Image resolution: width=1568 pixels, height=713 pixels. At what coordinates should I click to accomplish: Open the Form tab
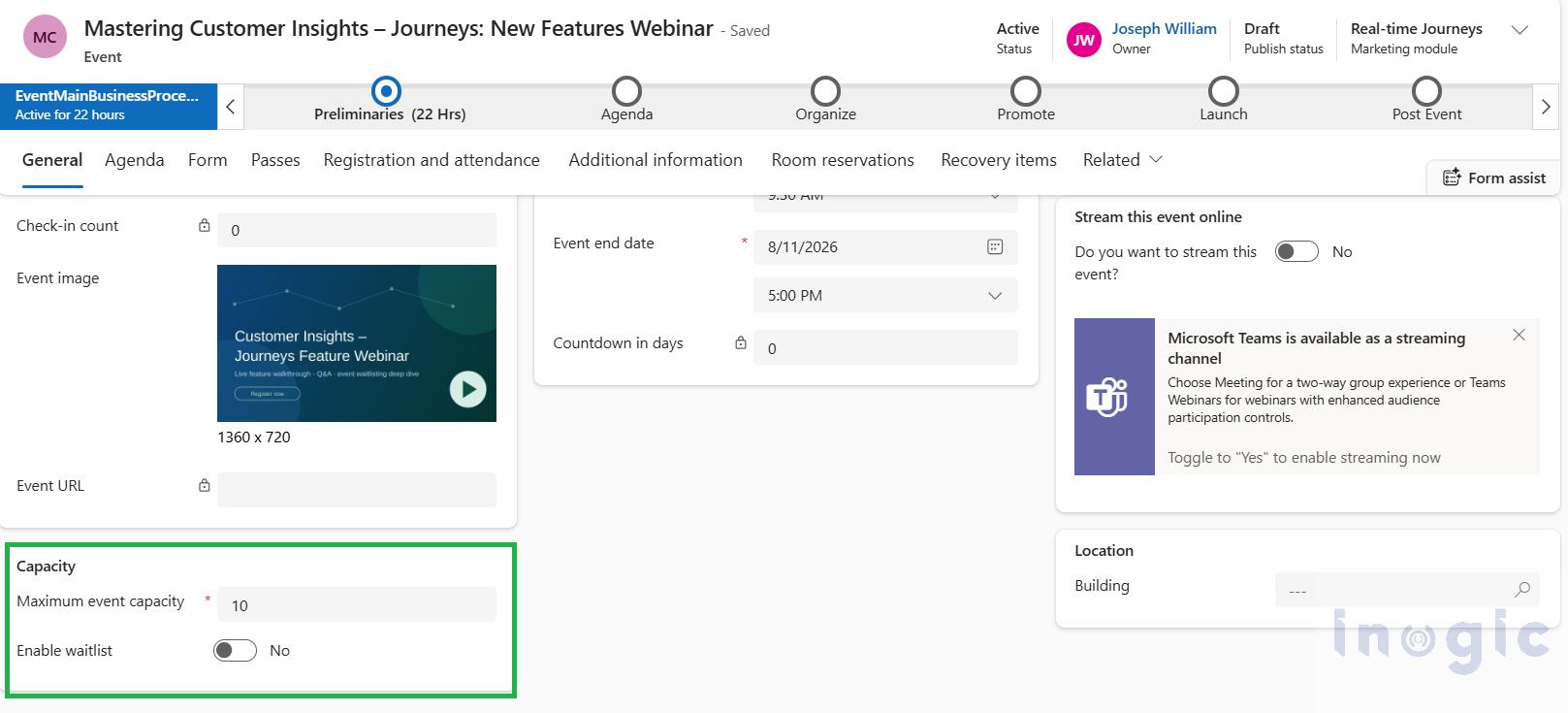(208, 160)
